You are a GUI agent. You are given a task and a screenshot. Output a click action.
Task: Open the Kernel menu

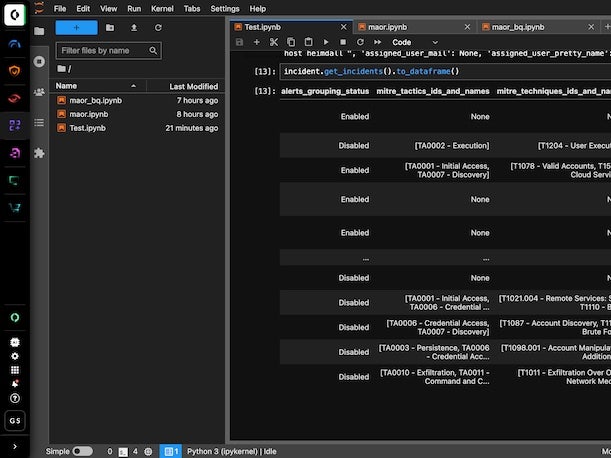pyautogui.click(x=162, y=8)
